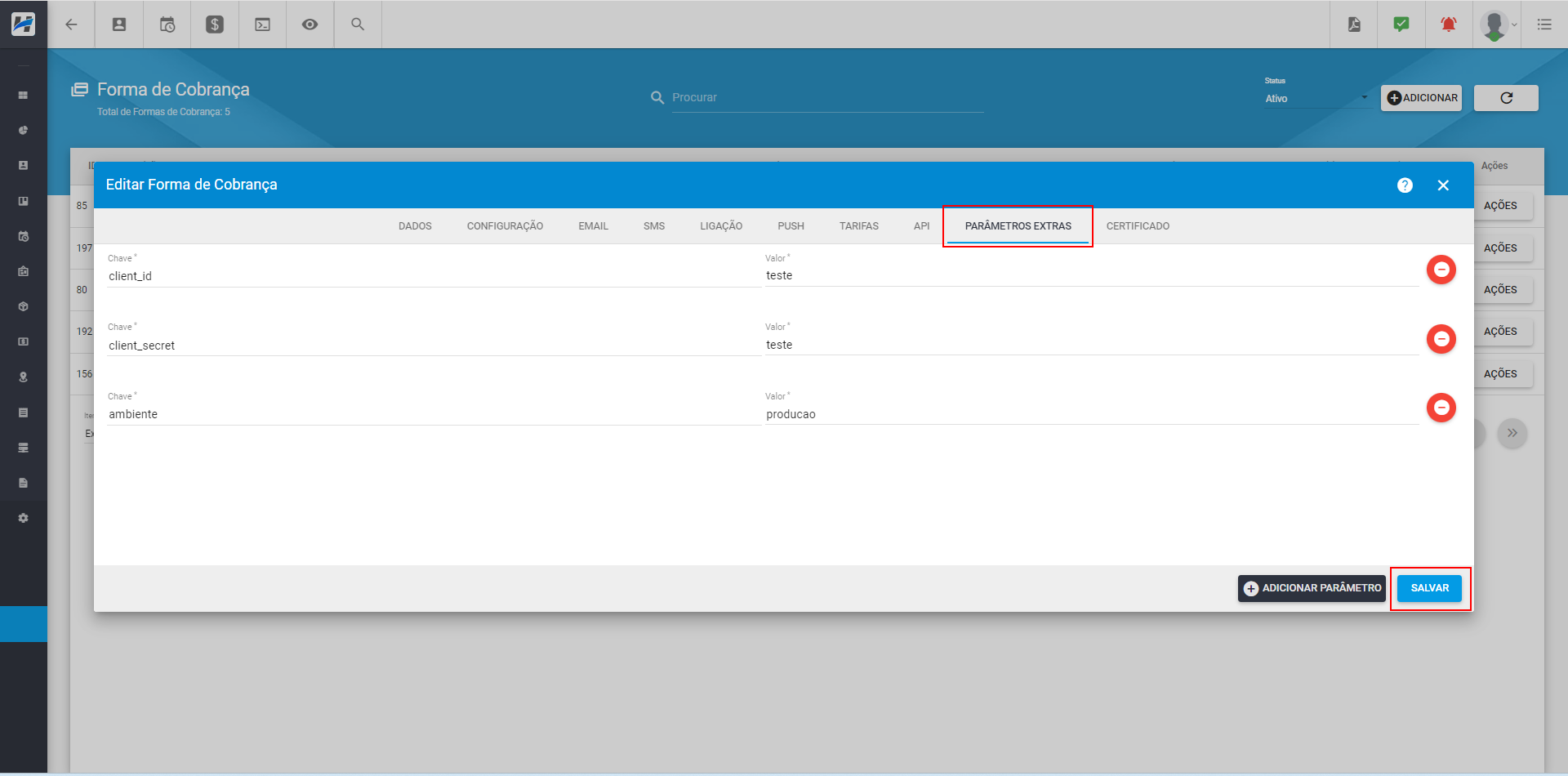Open the list document icon in sidebar
1568x776 pixels.
pos(23,413)
